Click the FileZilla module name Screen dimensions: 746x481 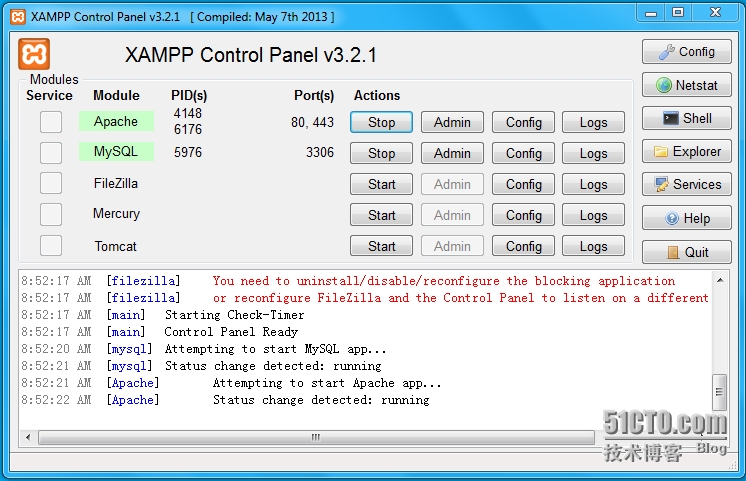(x=116, y=183)
